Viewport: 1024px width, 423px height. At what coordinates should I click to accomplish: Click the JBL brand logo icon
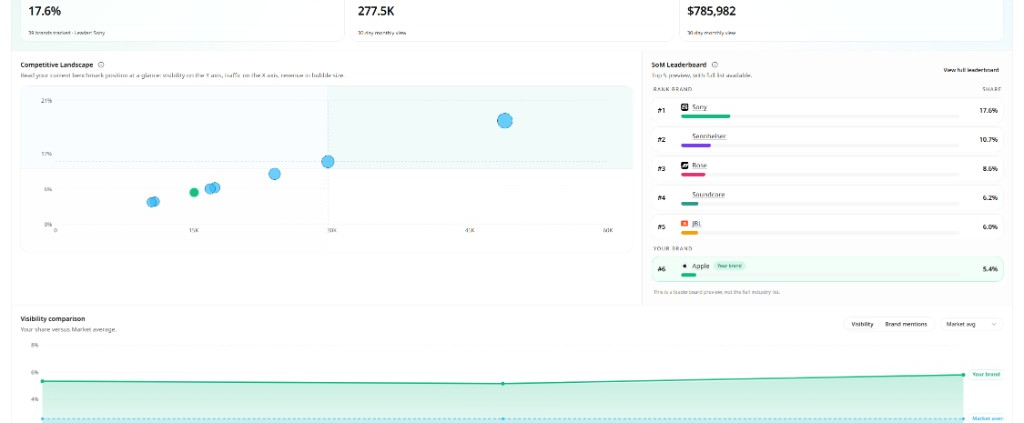[x=684, y=223]
